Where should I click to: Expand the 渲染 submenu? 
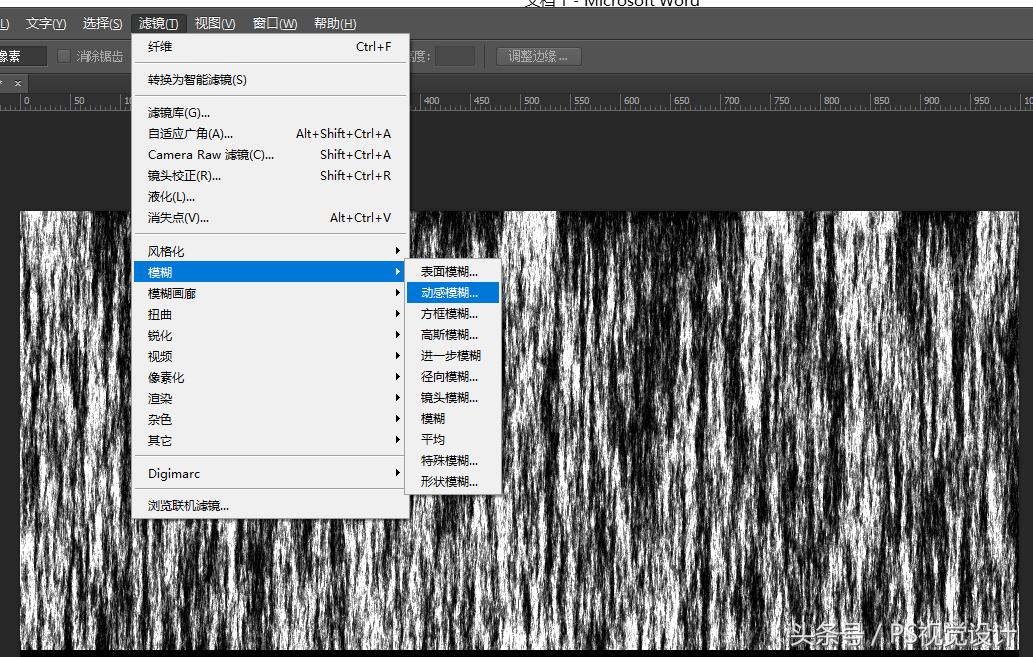coord(160,399)
